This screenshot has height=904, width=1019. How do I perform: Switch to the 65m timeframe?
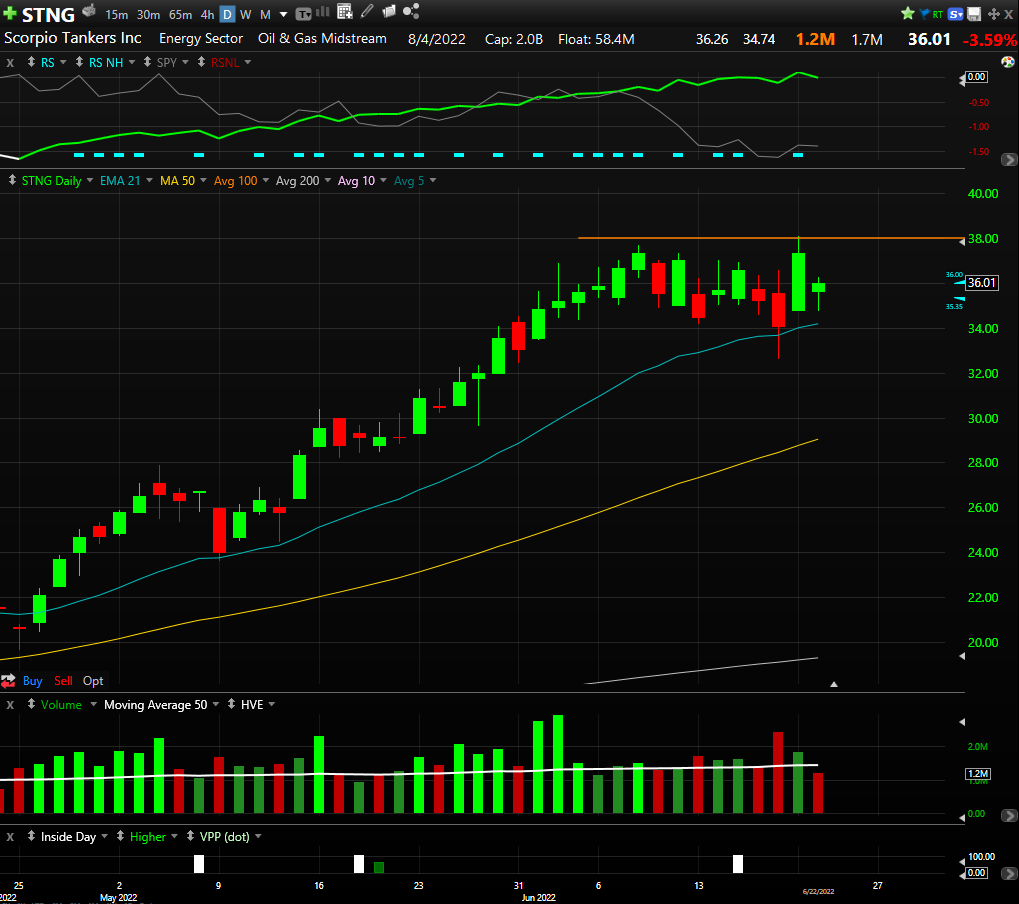click(x=180, y=14)
